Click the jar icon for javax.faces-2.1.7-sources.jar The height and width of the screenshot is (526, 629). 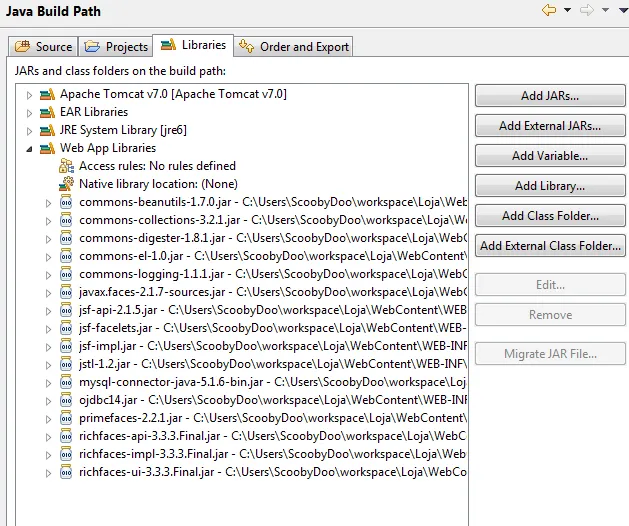pos(66,292)
